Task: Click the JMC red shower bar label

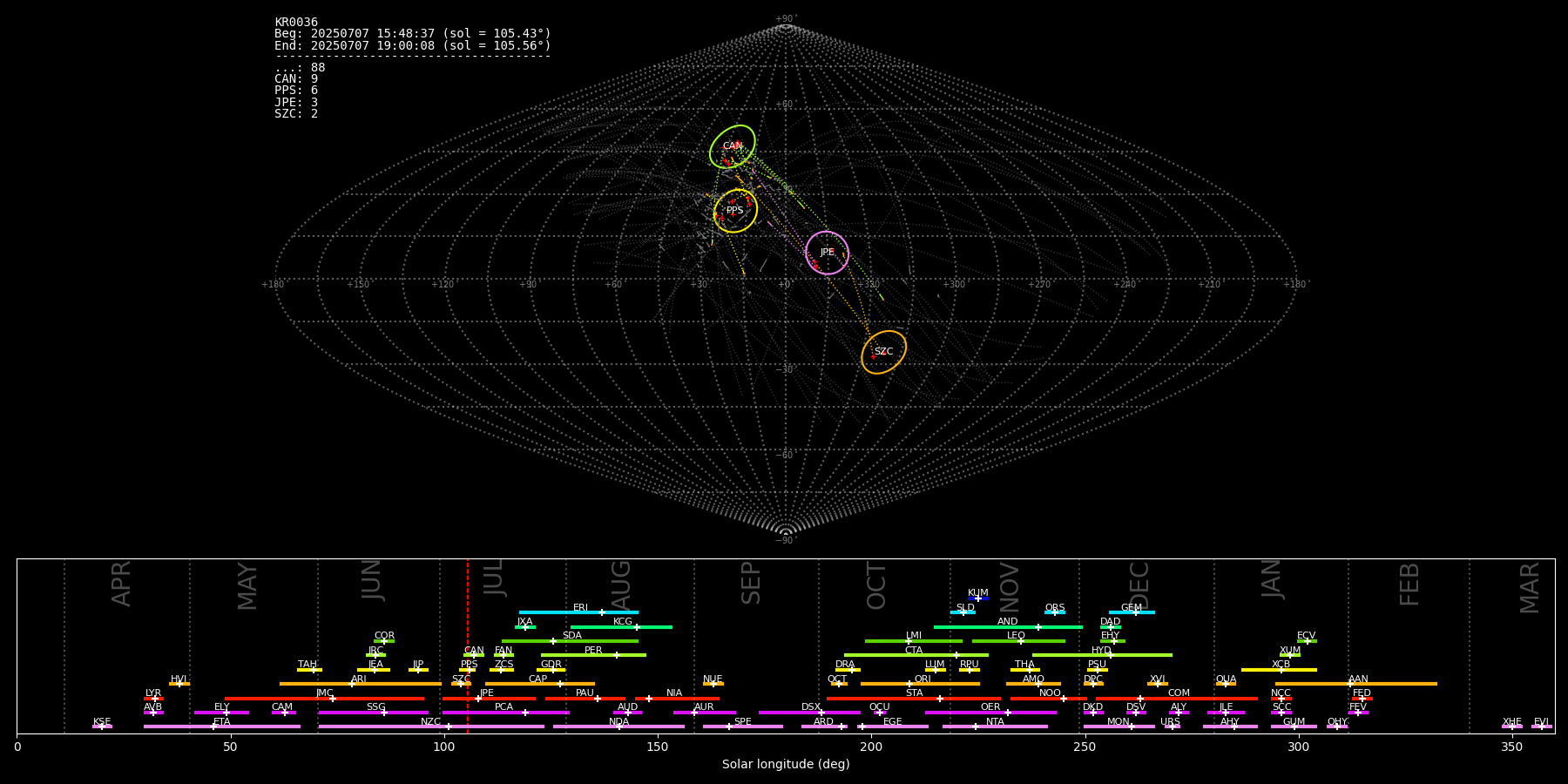Action: pos(325,693)
